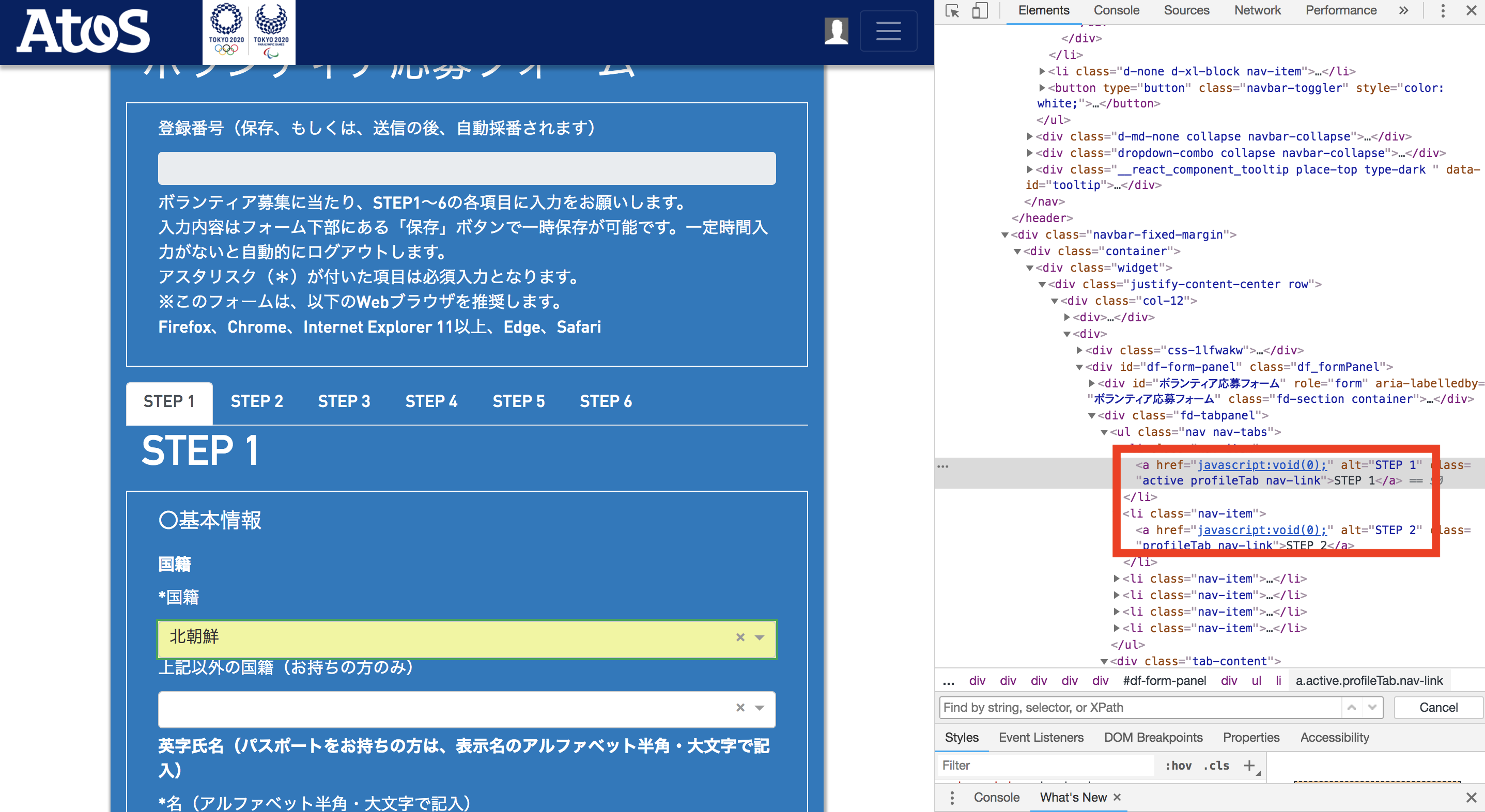Collapse the ul nav nav-tabs tree node
This screenshot has height=812, width=1485.
point(1105,432)
